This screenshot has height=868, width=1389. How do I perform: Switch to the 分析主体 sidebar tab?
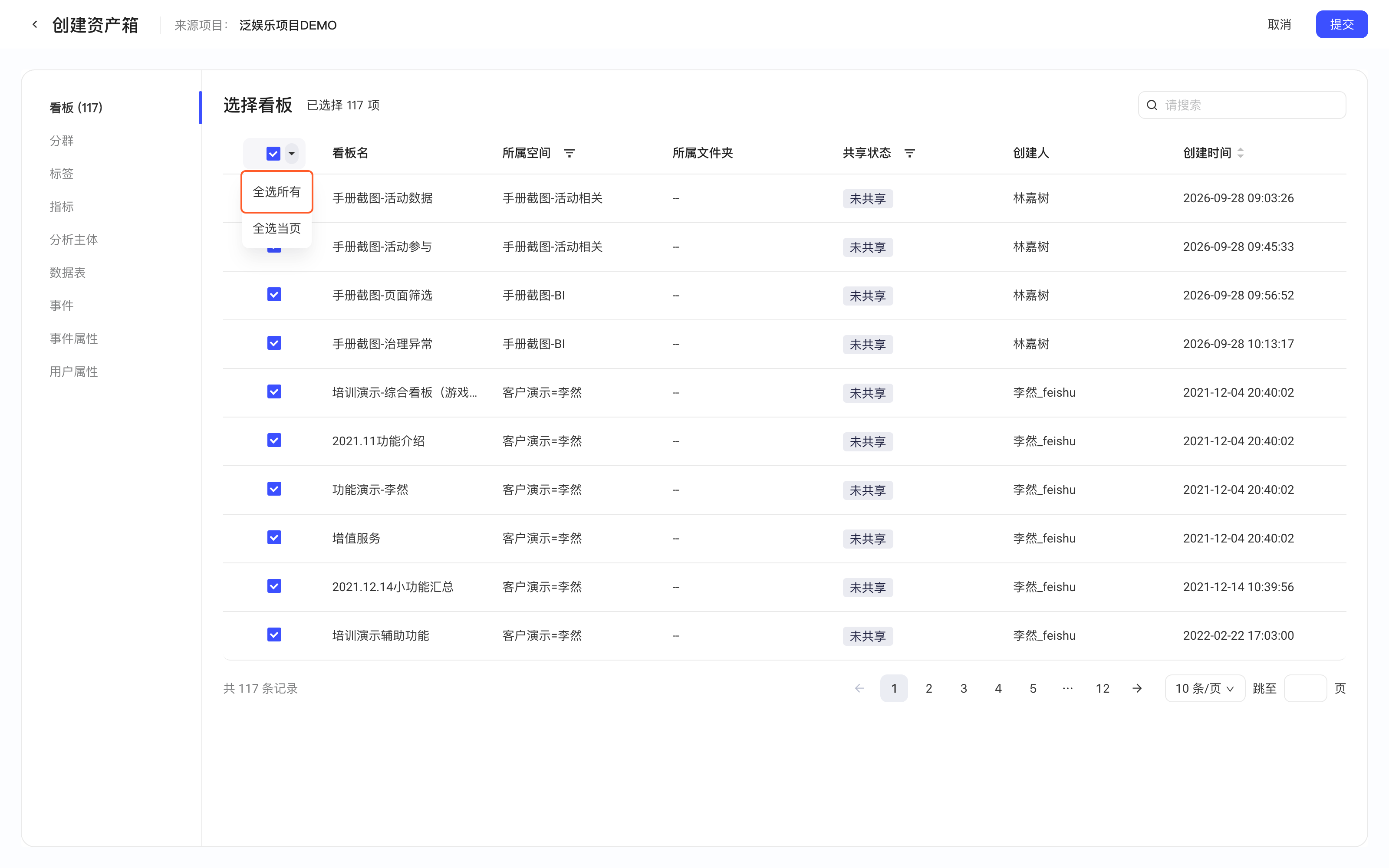tap(73, 240)
